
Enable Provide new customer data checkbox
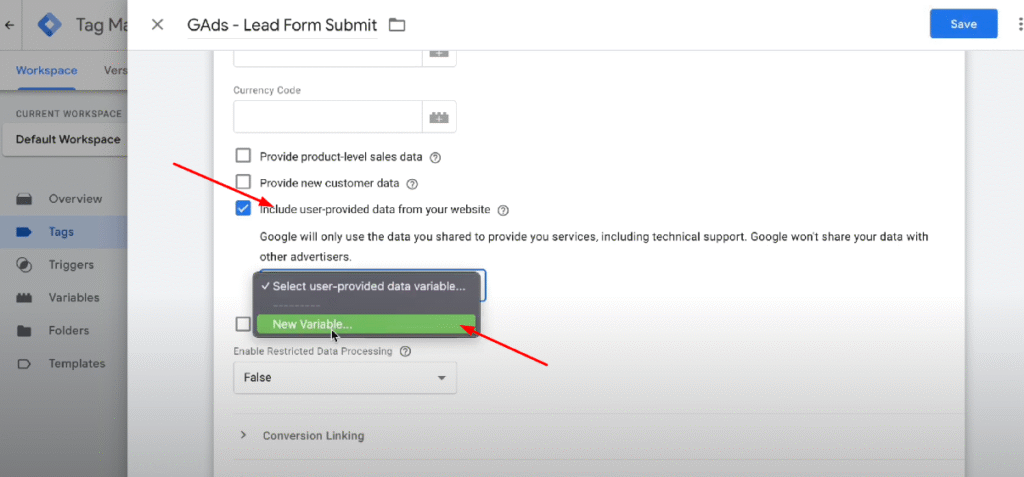[243, 182]
